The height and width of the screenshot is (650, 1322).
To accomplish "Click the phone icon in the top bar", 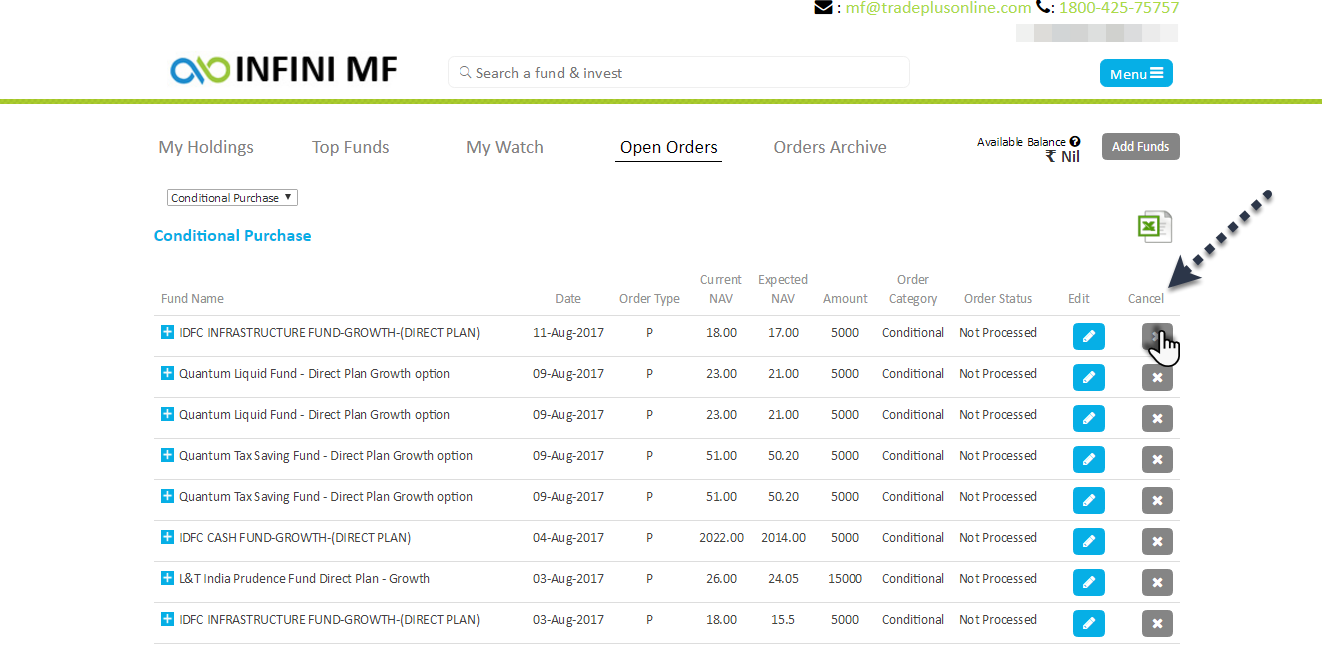I will [x=1045, y=7].
